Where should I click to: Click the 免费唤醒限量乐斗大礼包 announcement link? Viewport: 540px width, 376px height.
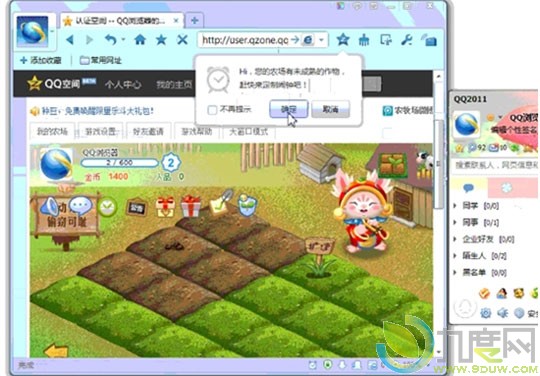98,111
